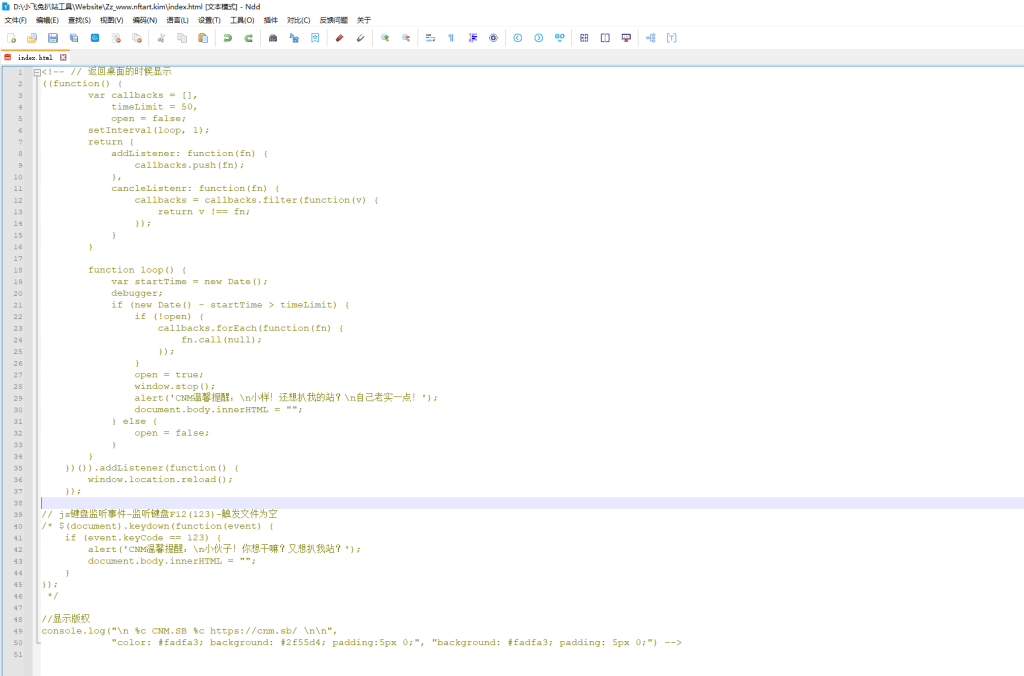Toggle word wrap toolbar icon
The image size is (1024, 676).
point(430,38)
